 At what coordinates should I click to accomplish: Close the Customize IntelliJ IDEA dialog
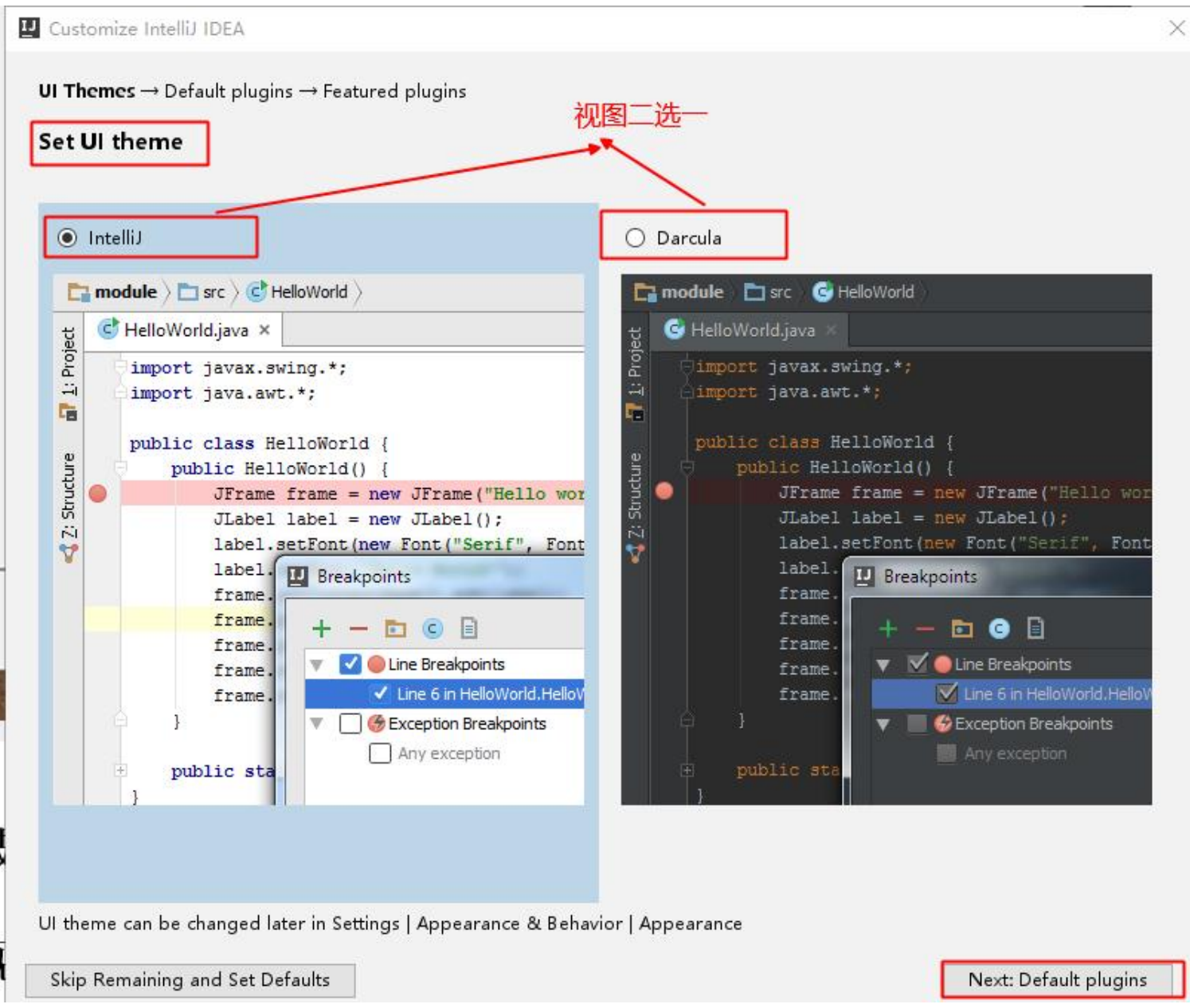pos(1176,28)
